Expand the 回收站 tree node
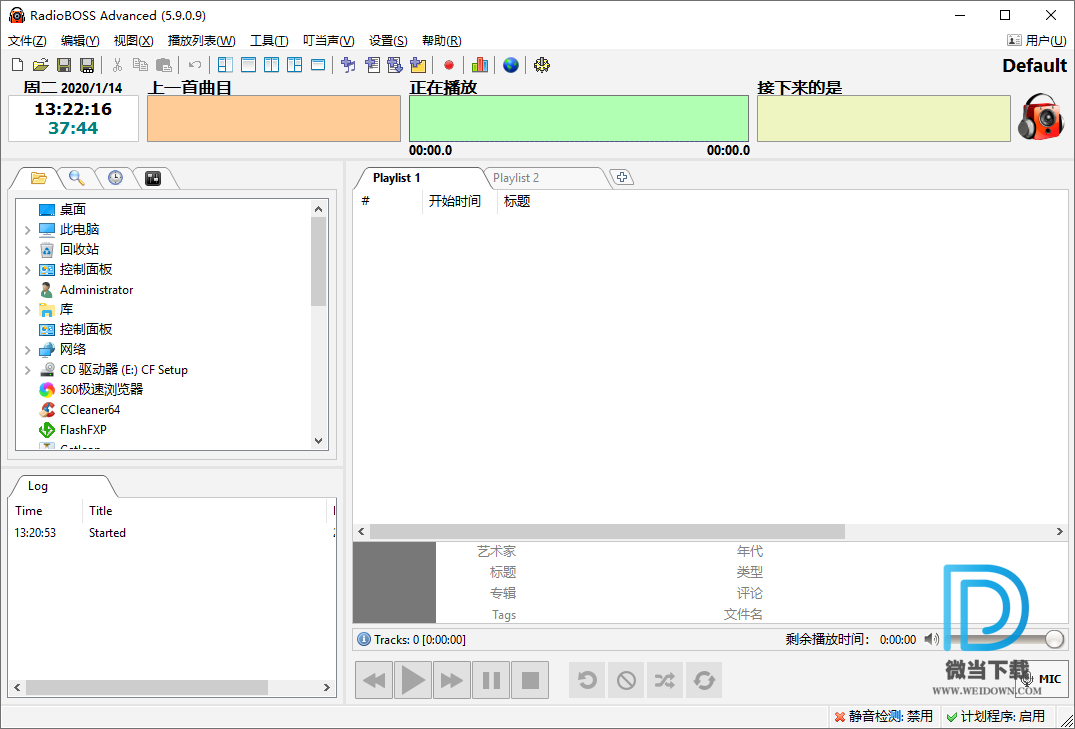The height and width of the screenshot is (729, 1075). [27, 250]
